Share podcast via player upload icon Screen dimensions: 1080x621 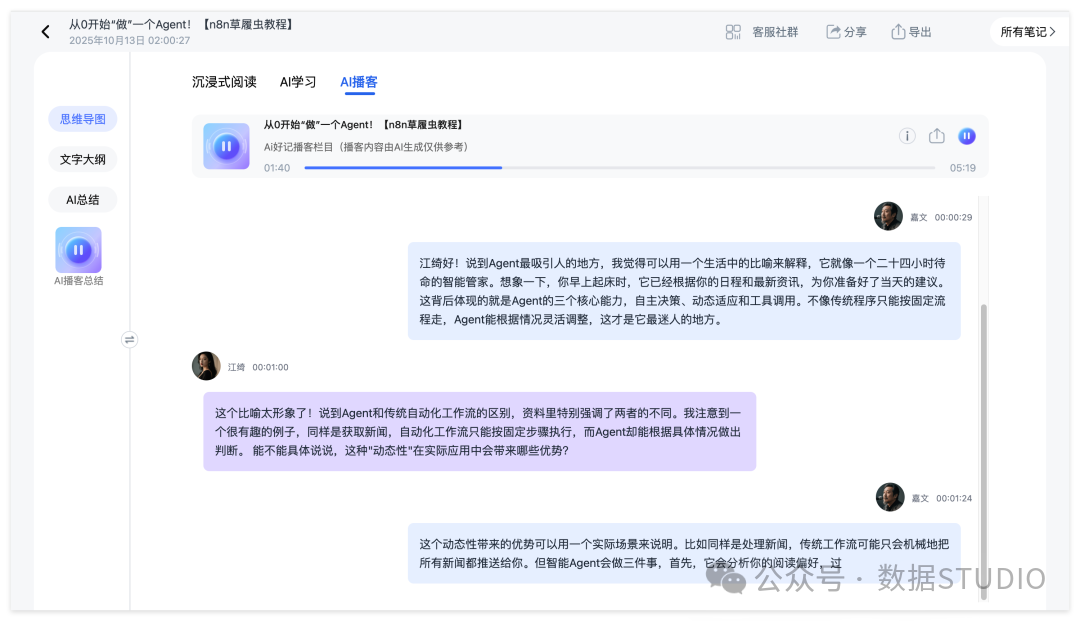[x=937, y=136]
